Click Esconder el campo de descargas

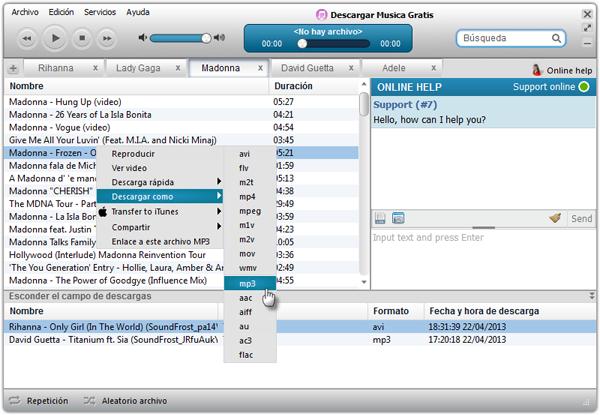[x=80, y=296]
